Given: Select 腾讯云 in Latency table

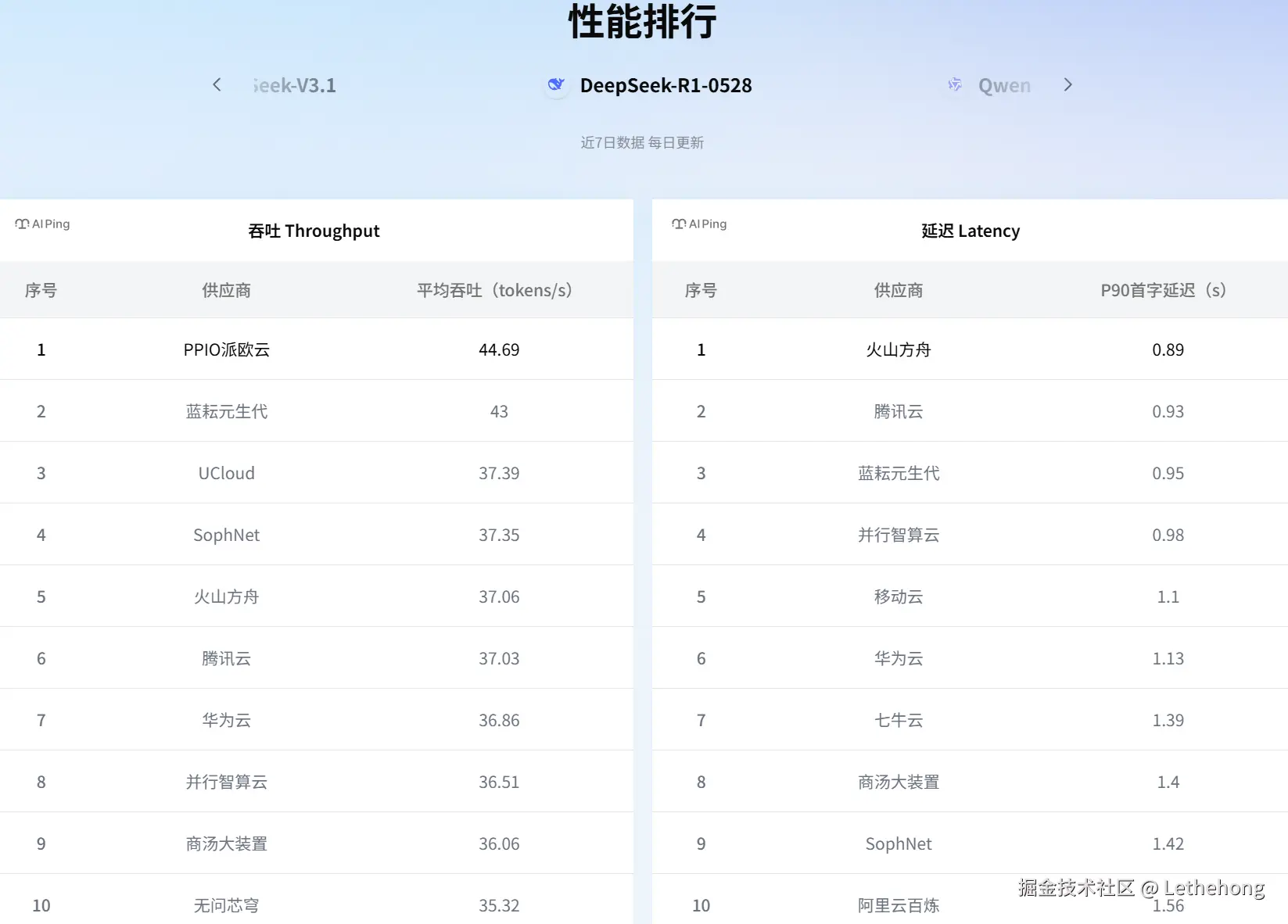Looking at the screenshot, I should pyautogui.click(x=899, y=411).
